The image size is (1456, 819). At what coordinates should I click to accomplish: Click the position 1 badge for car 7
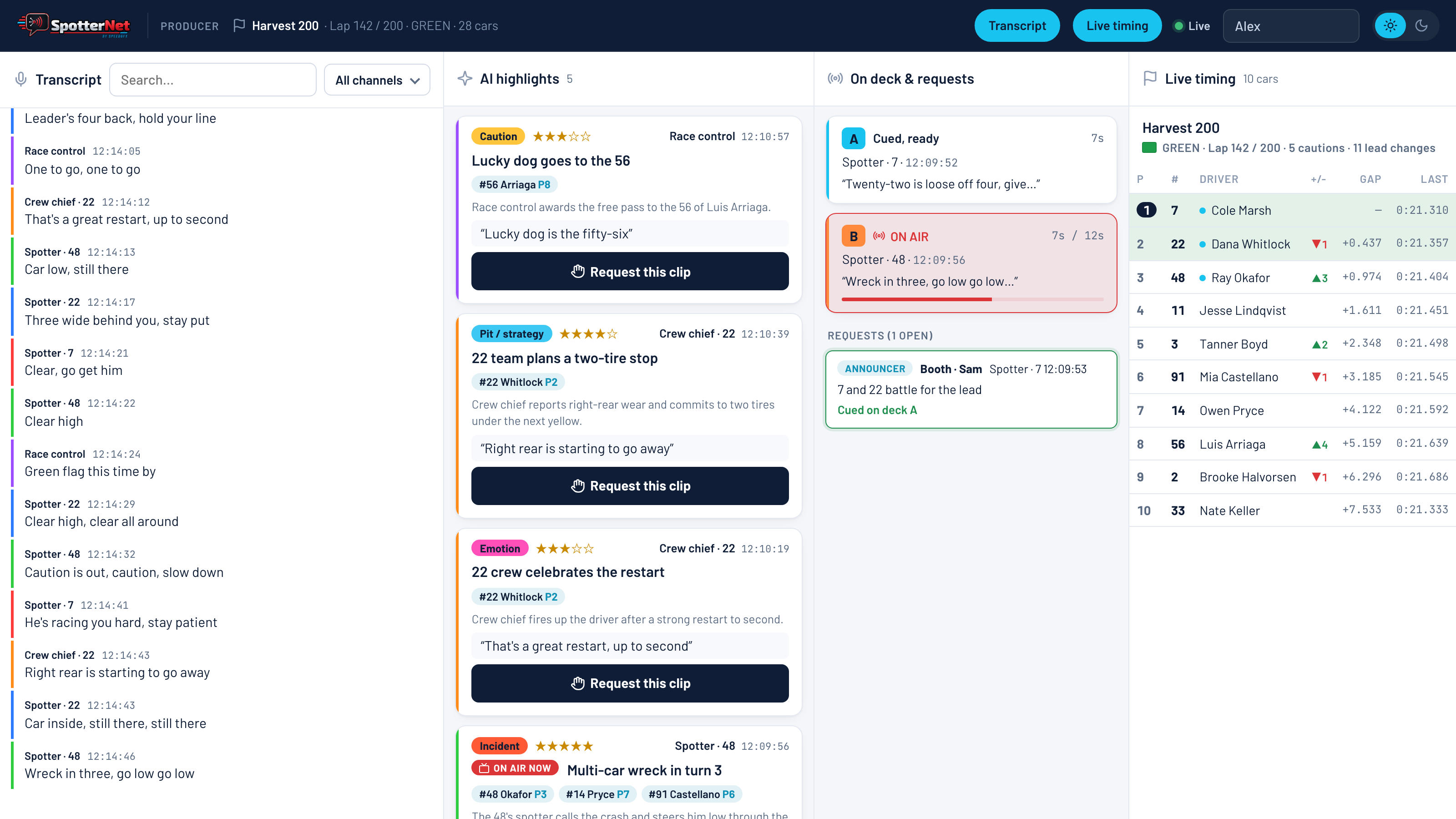1146,210
